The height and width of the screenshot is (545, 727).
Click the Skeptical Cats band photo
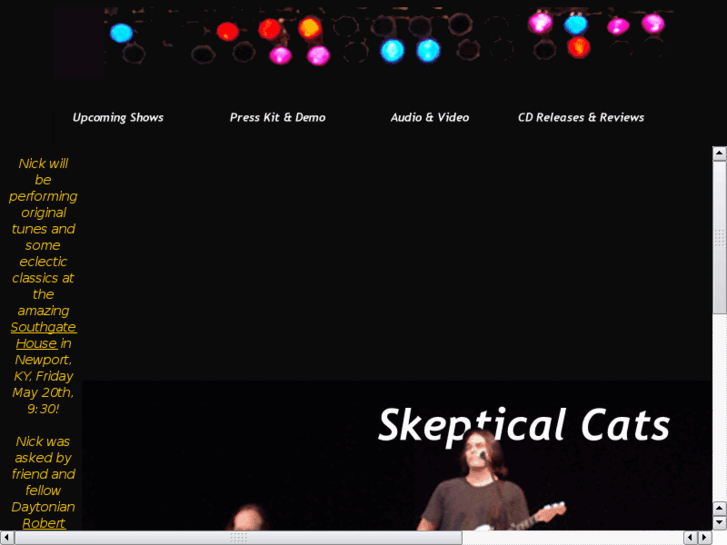click(x=397, y=455)
